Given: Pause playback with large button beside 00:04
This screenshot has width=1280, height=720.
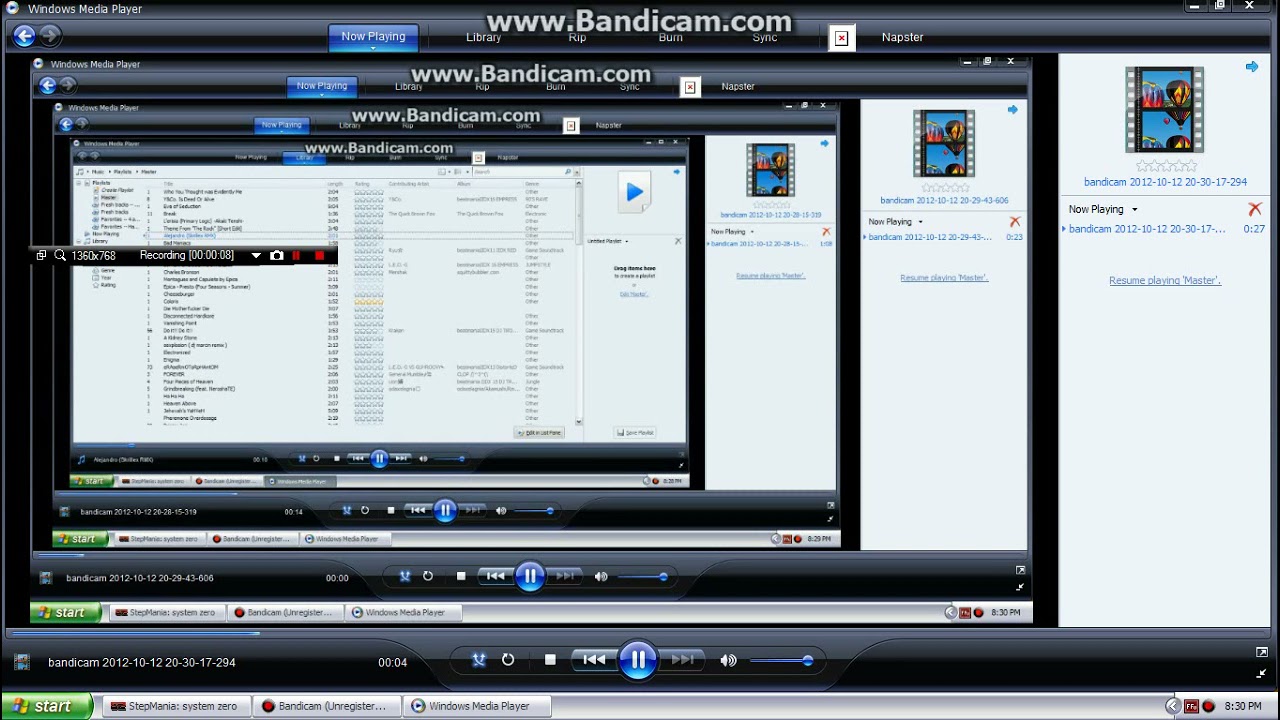Looking at the screenshot, I should click(x=638, y=660).
